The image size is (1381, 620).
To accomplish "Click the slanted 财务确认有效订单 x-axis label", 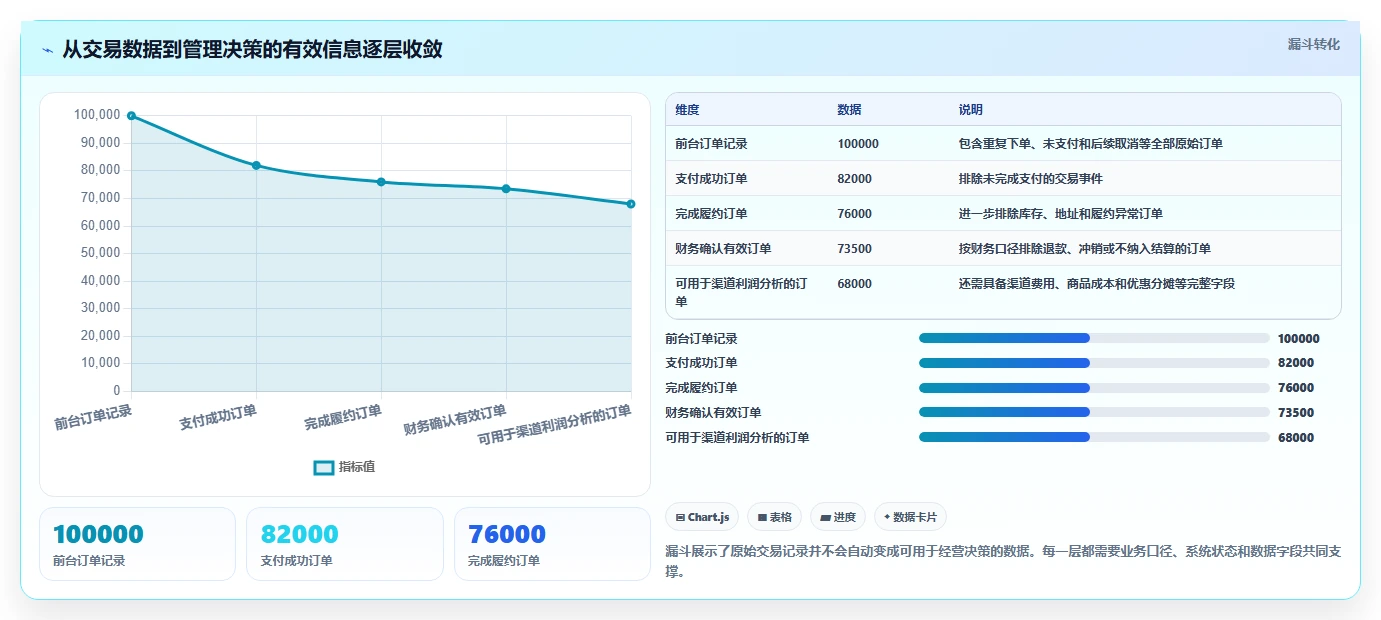I will point(455,420).
